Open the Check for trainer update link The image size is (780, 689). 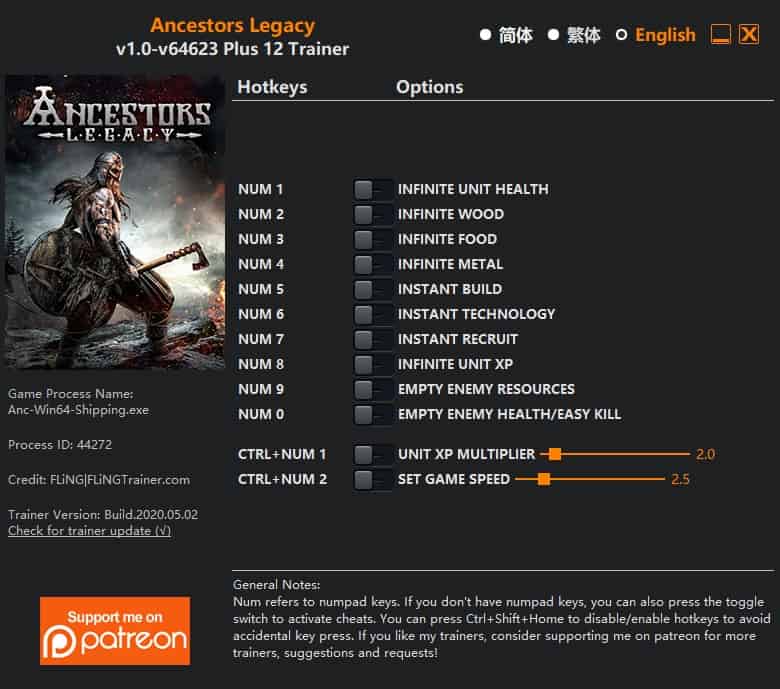90,531
